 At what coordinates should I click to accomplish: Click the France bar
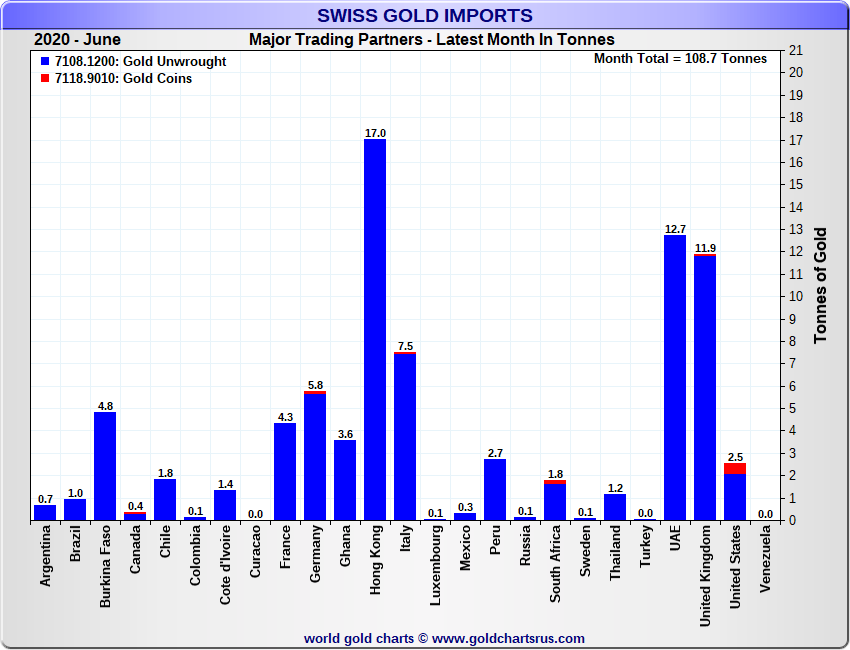point(285,472)
